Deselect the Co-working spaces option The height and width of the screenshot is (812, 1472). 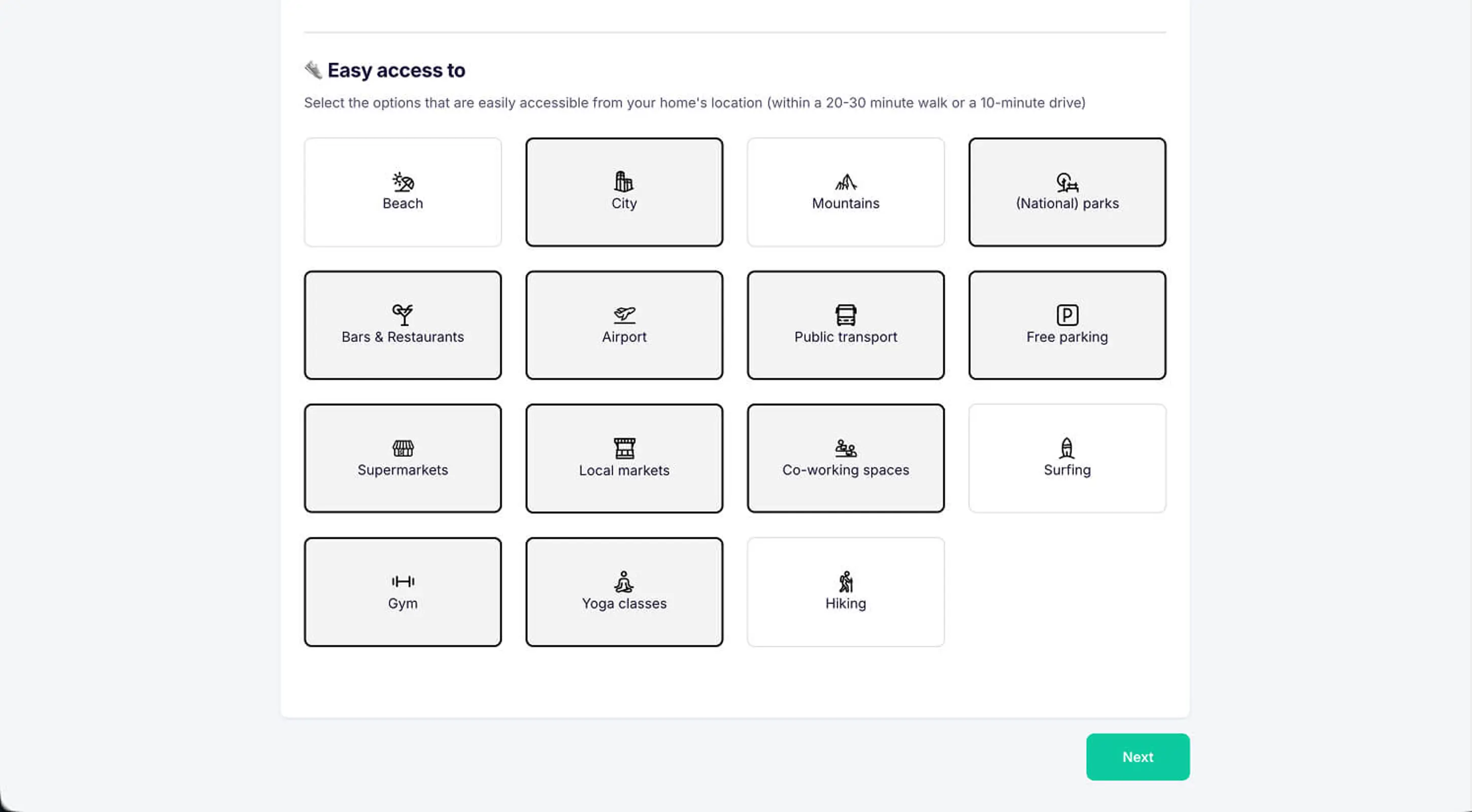[x=845, y=458]
